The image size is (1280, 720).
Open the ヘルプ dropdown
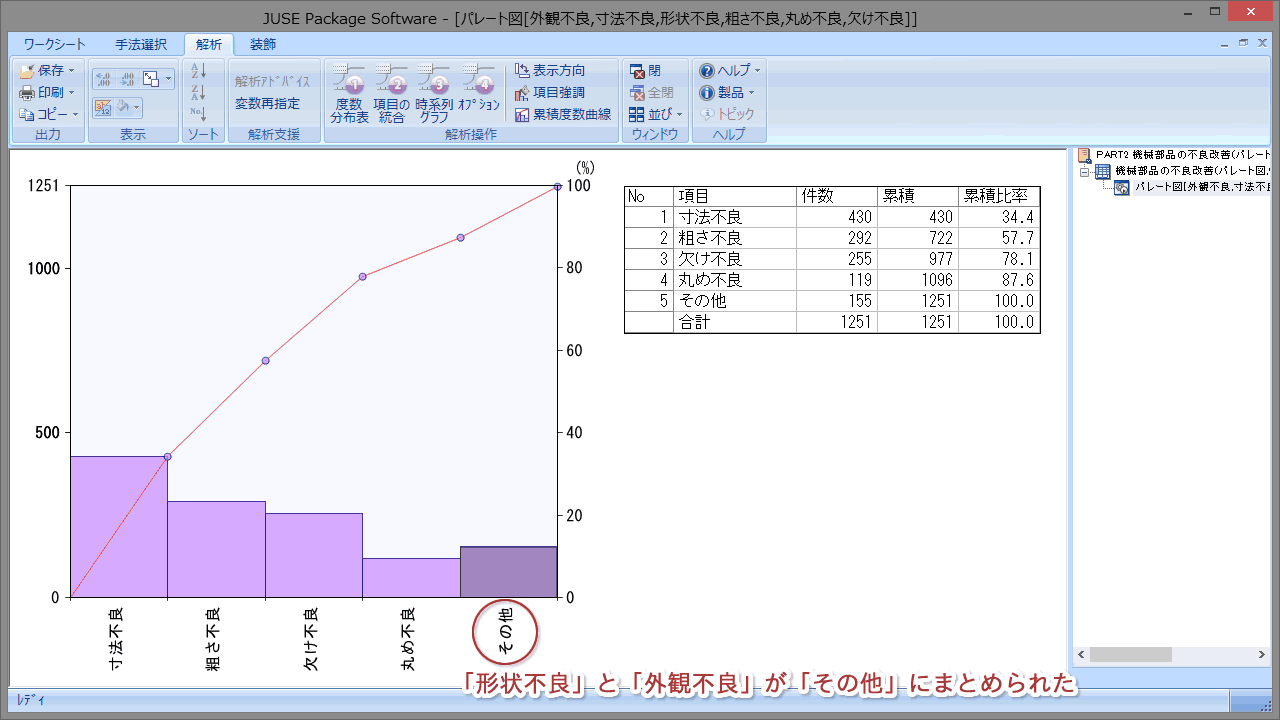tap(730, 71)
